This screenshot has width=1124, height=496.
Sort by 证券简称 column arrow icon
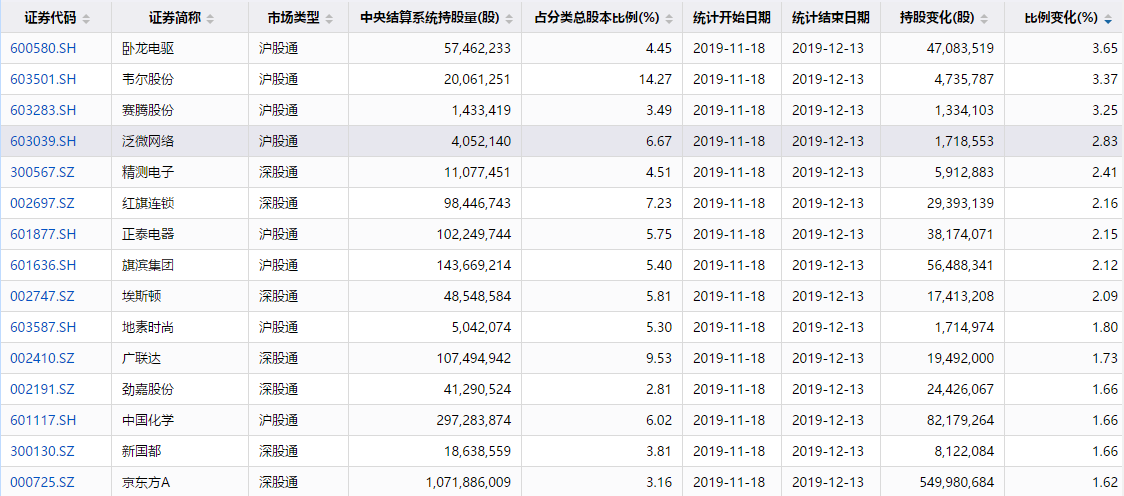pos(210,19)
